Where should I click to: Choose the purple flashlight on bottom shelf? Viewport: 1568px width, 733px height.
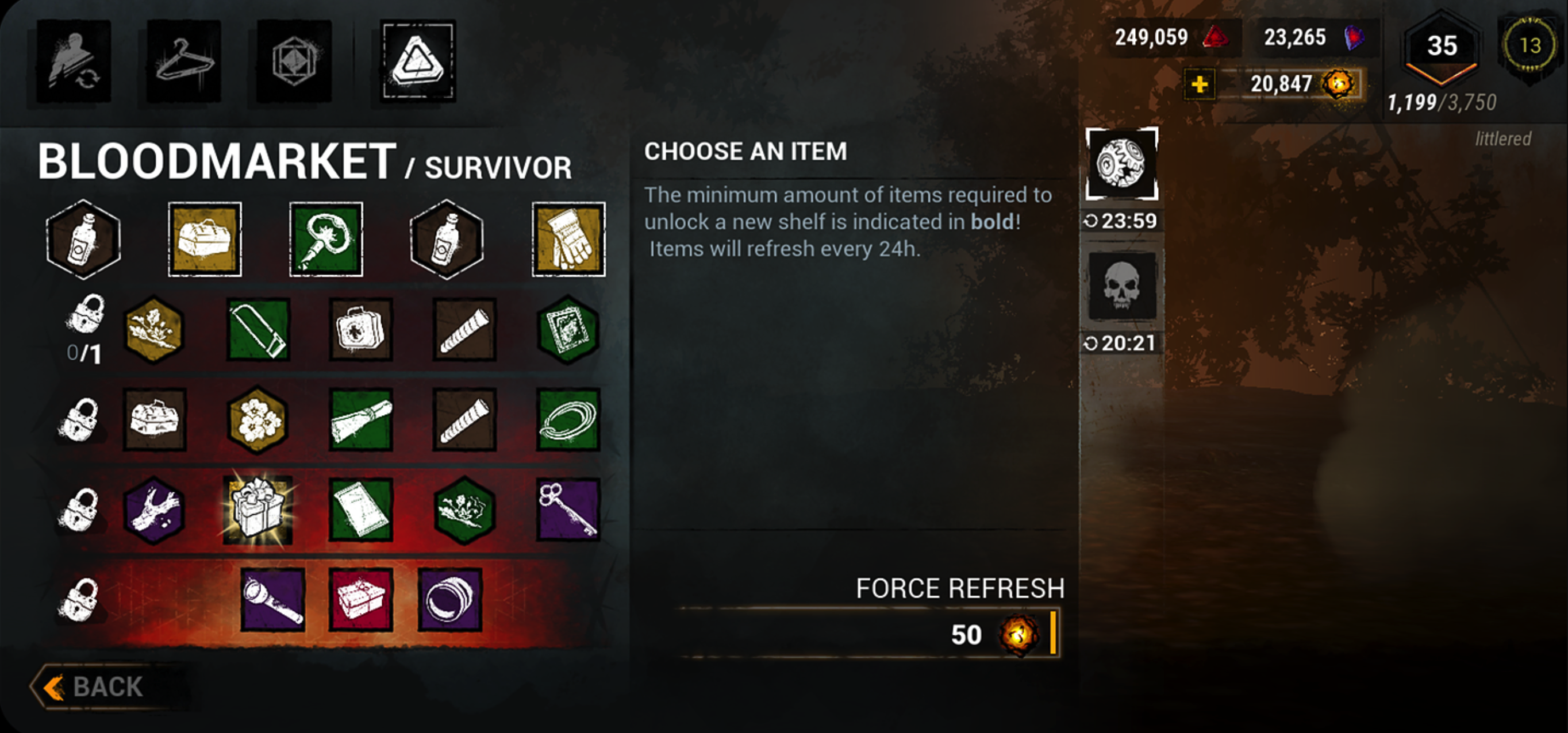click(x=272, y=599)
